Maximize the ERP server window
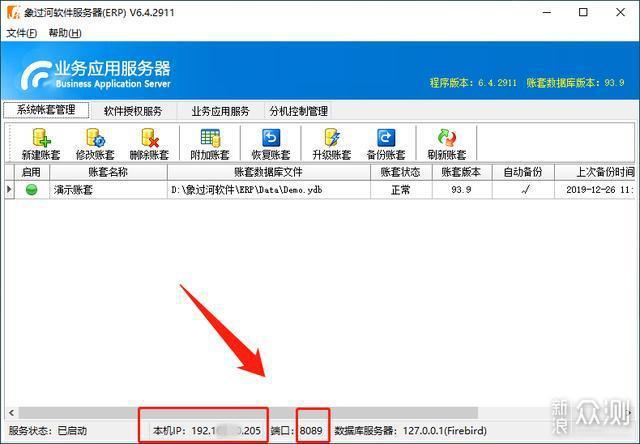Screen dimensions: 640x444 tap(584, 12)
